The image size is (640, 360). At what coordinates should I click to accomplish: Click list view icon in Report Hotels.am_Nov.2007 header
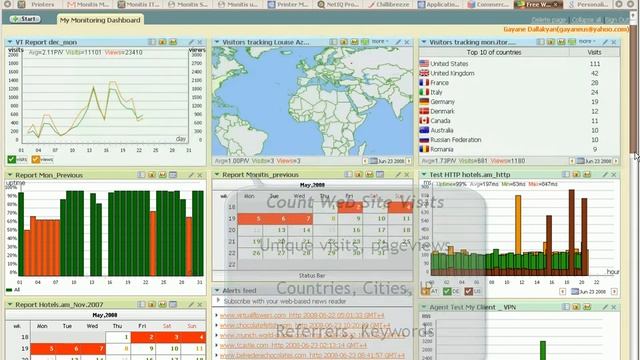[x=141, y=304]
